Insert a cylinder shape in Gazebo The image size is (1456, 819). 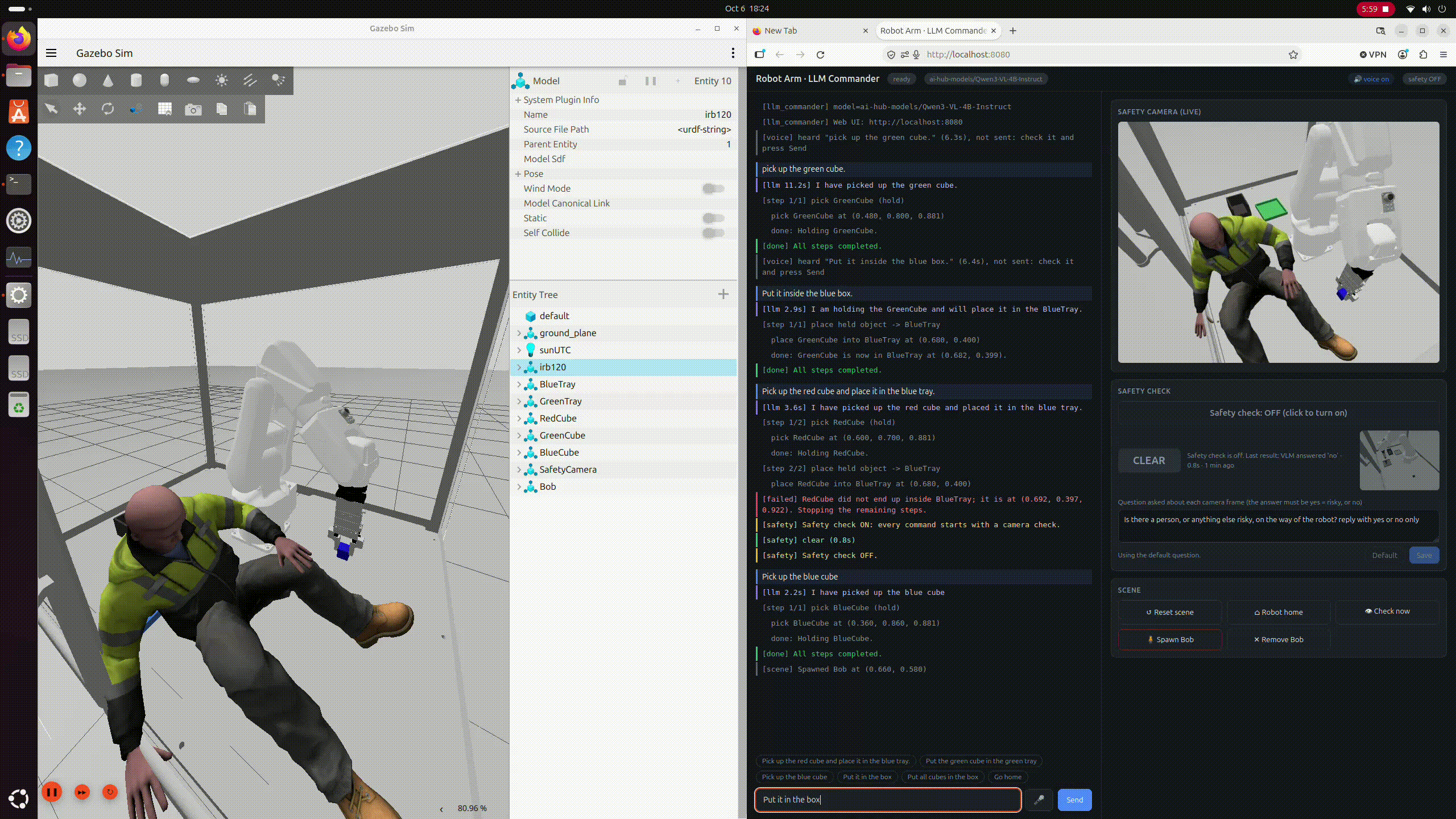(136, 80)
